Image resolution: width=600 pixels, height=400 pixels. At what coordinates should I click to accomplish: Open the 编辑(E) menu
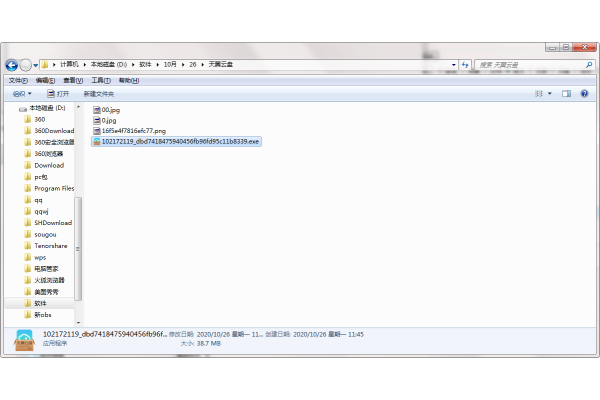tap(45, 80)
